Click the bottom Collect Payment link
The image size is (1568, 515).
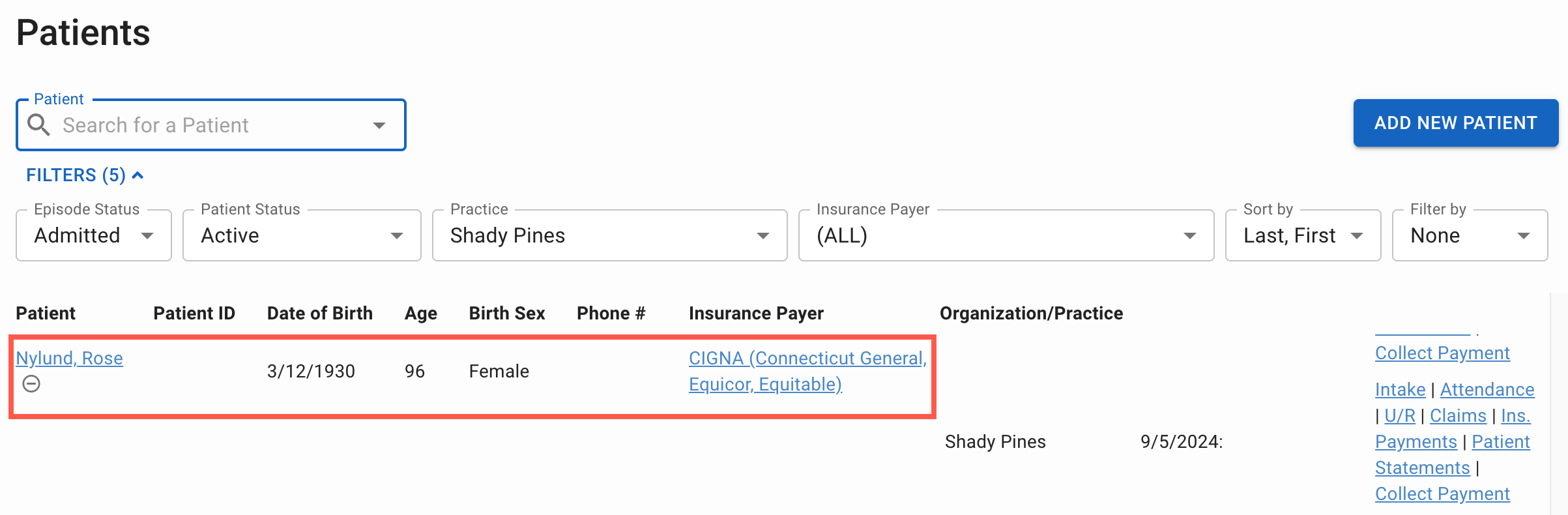[1442, 493]
